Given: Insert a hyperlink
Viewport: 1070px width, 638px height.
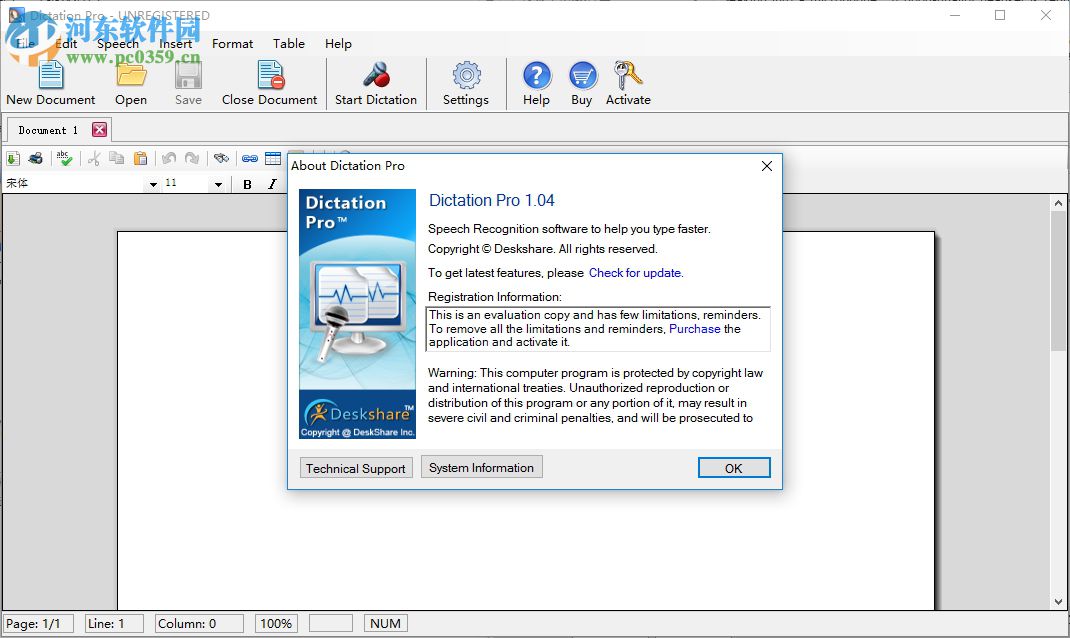Looking at the screenshot, I should coord(250,158).
